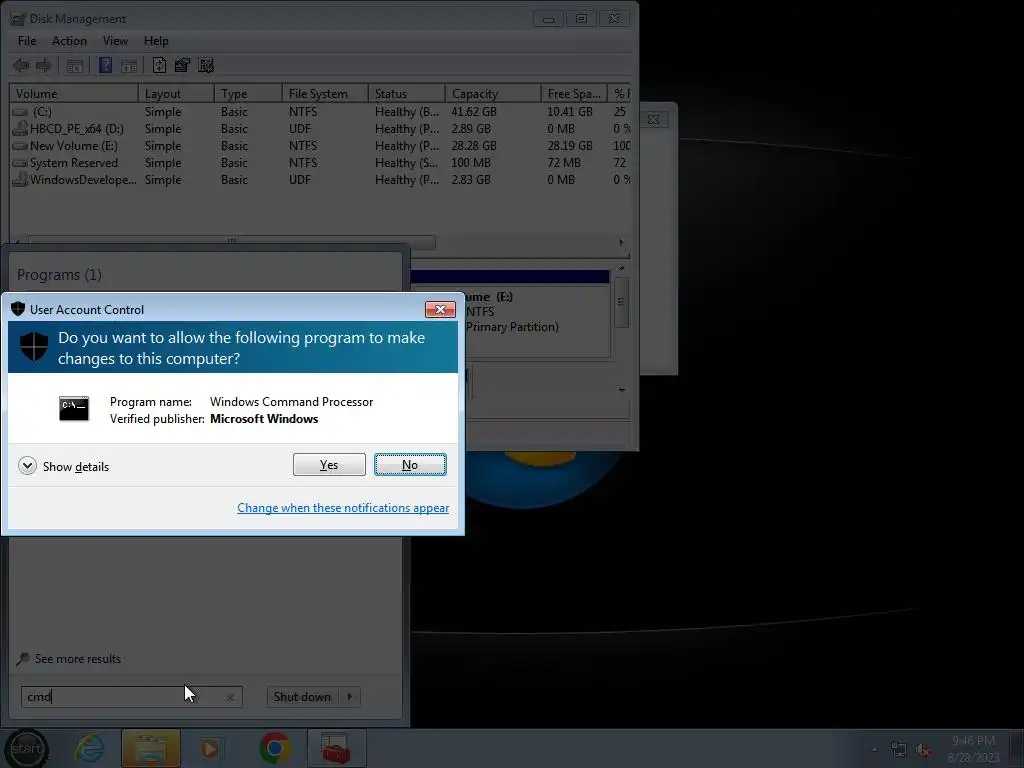The height and width of the screenshot is (768, 1024).
Task: Expand Show details in UAC dialog
Action: (x=64, y=466)
